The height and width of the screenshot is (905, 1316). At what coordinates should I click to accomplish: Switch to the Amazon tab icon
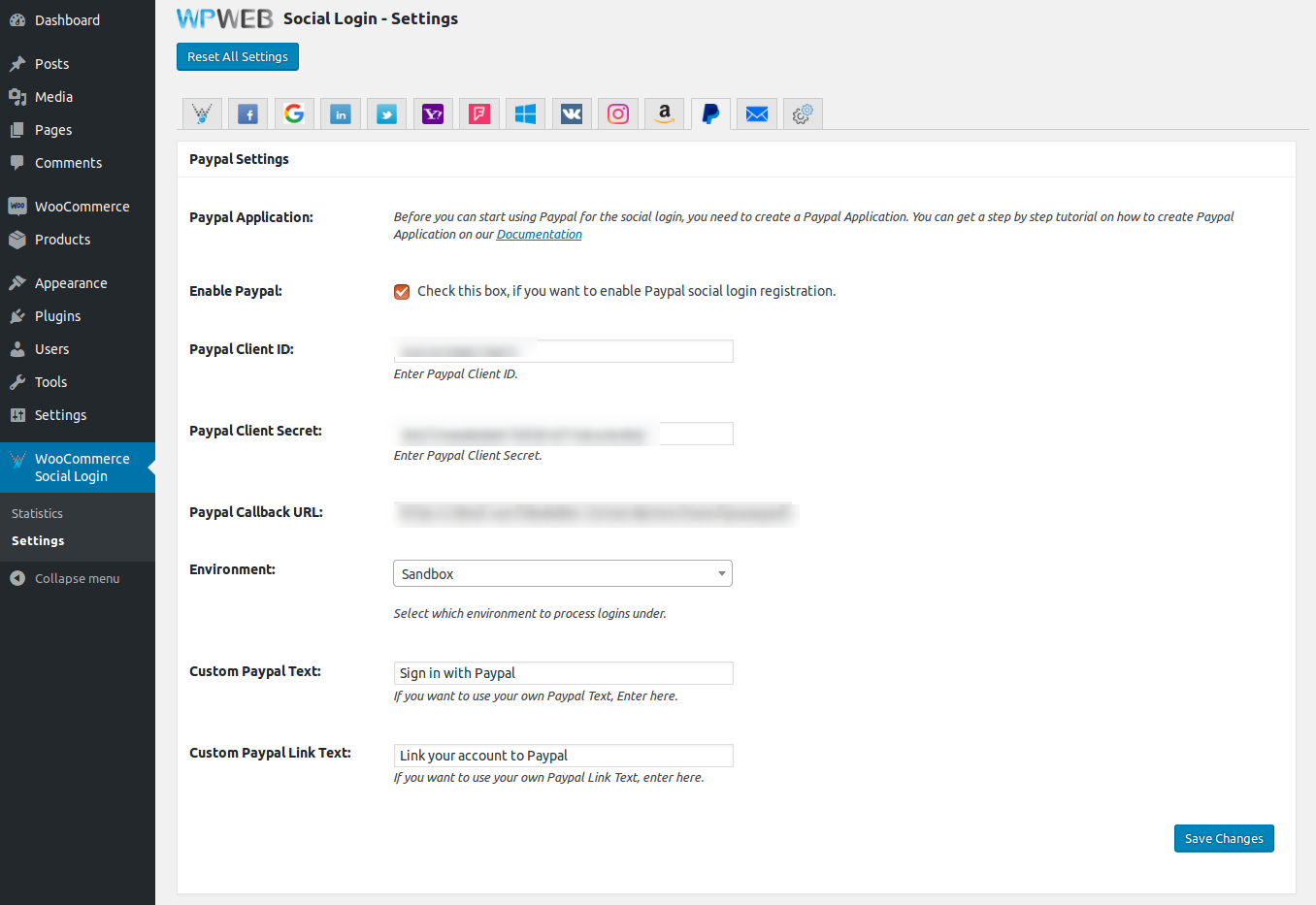pos(665,114)
